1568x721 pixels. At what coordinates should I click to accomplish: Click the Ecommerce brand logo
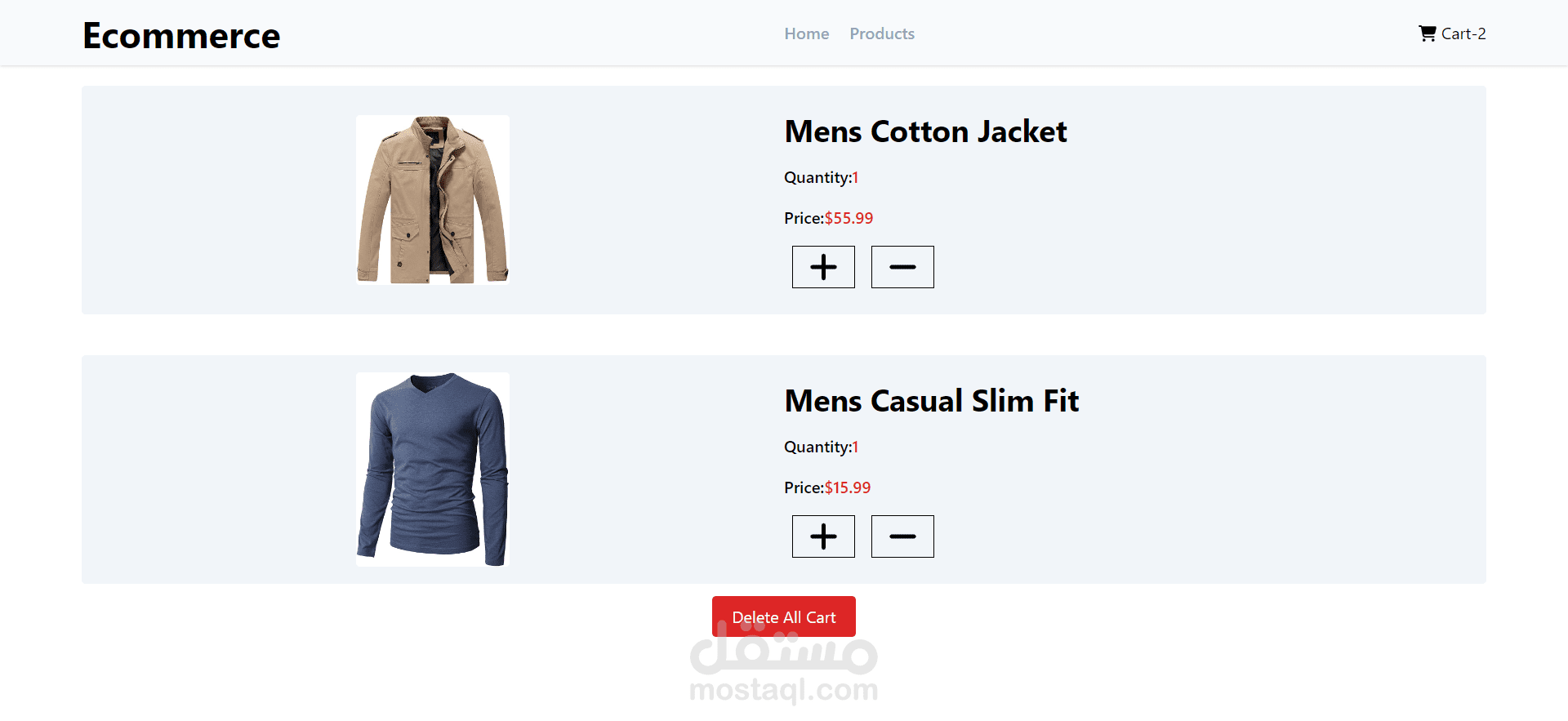click(x=181, y=36)
